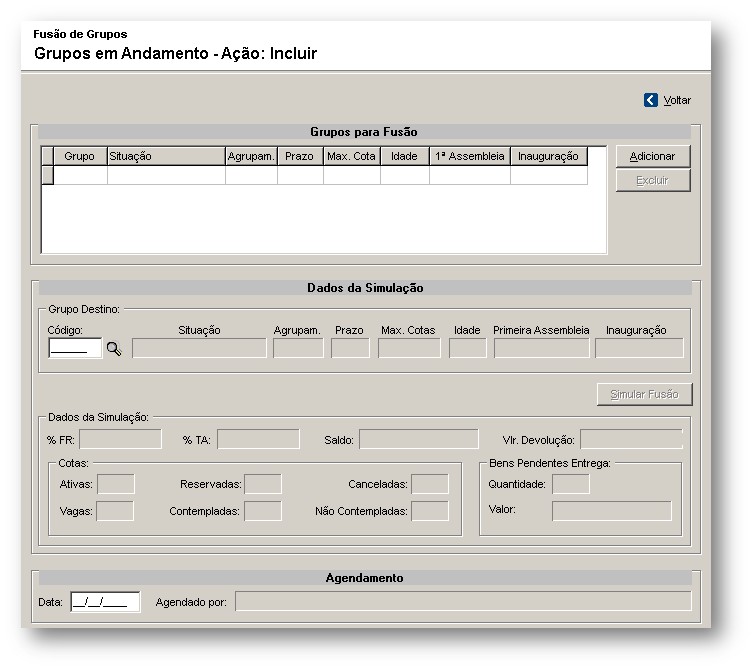Select the Idade column header in grid

(x=405, y=156)
